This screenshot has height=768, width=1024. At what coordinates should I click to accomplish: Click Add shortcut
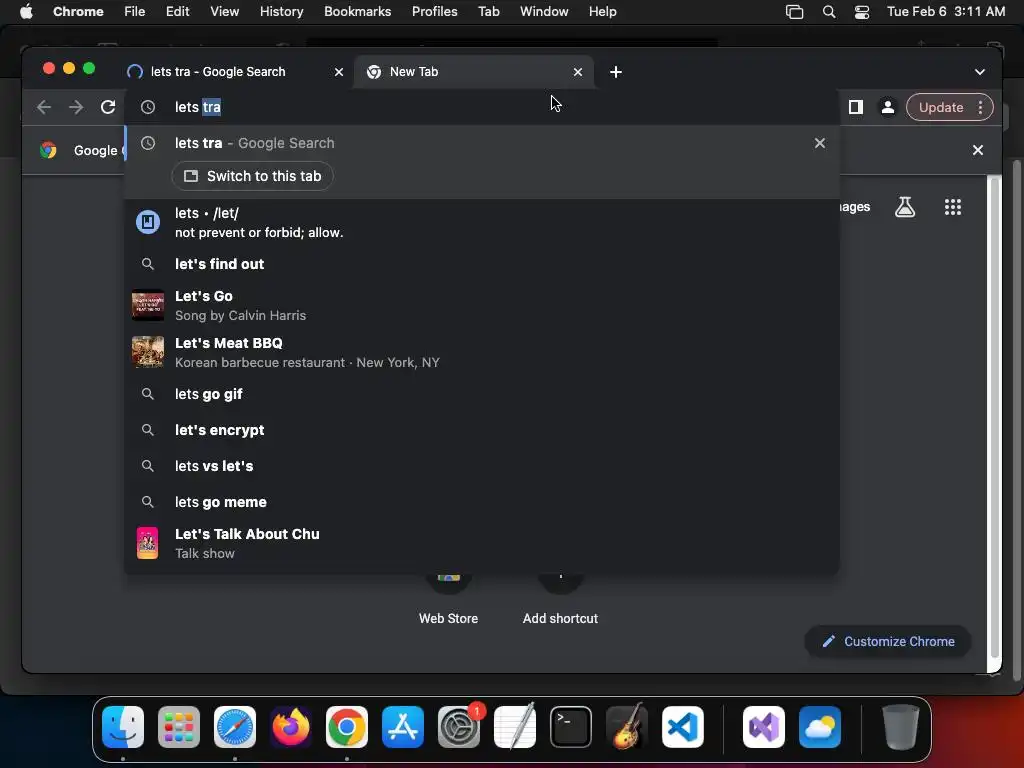pyautogui.click(x=560, y=601)
